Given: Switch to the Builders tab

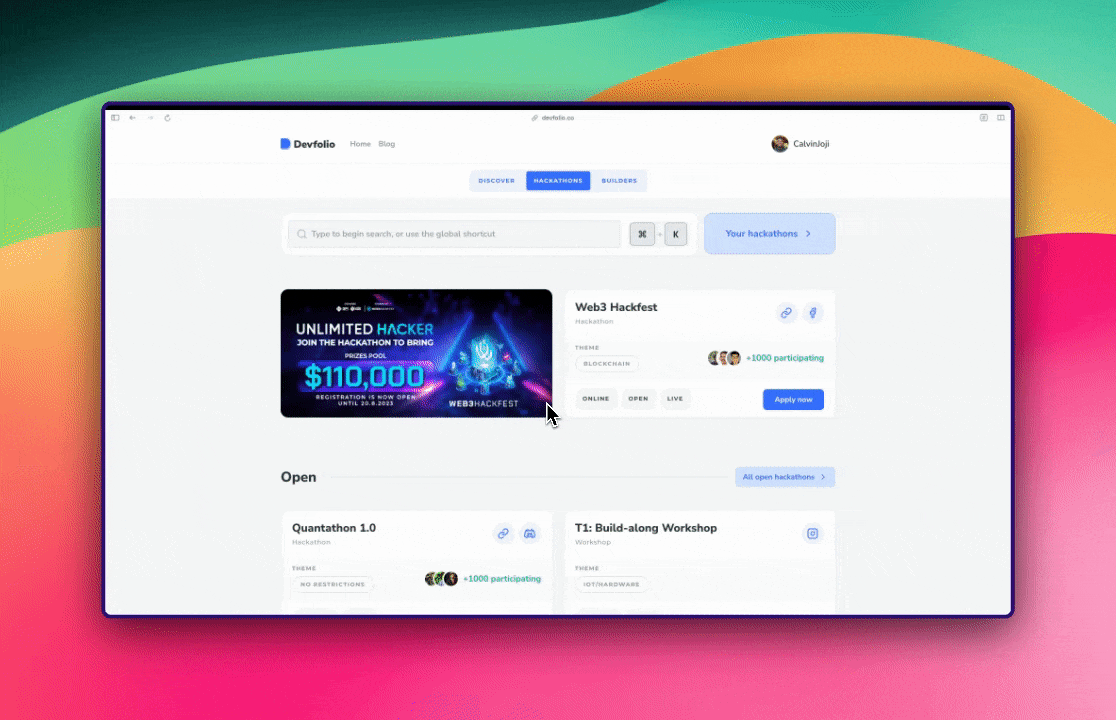Looking at the screenshot, I should [619, 181].
